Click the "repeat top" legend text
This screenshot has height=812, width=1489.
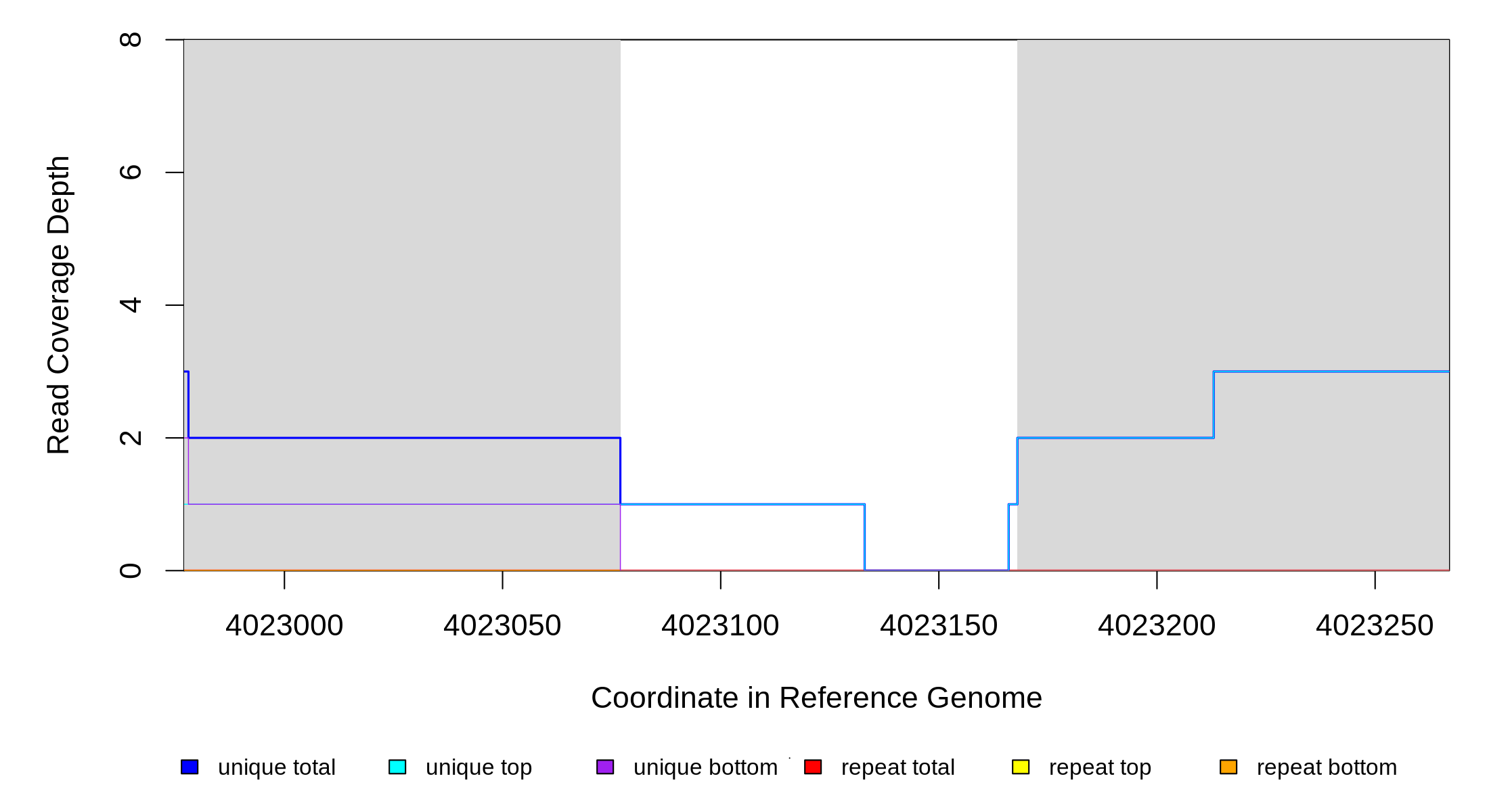1100,767
